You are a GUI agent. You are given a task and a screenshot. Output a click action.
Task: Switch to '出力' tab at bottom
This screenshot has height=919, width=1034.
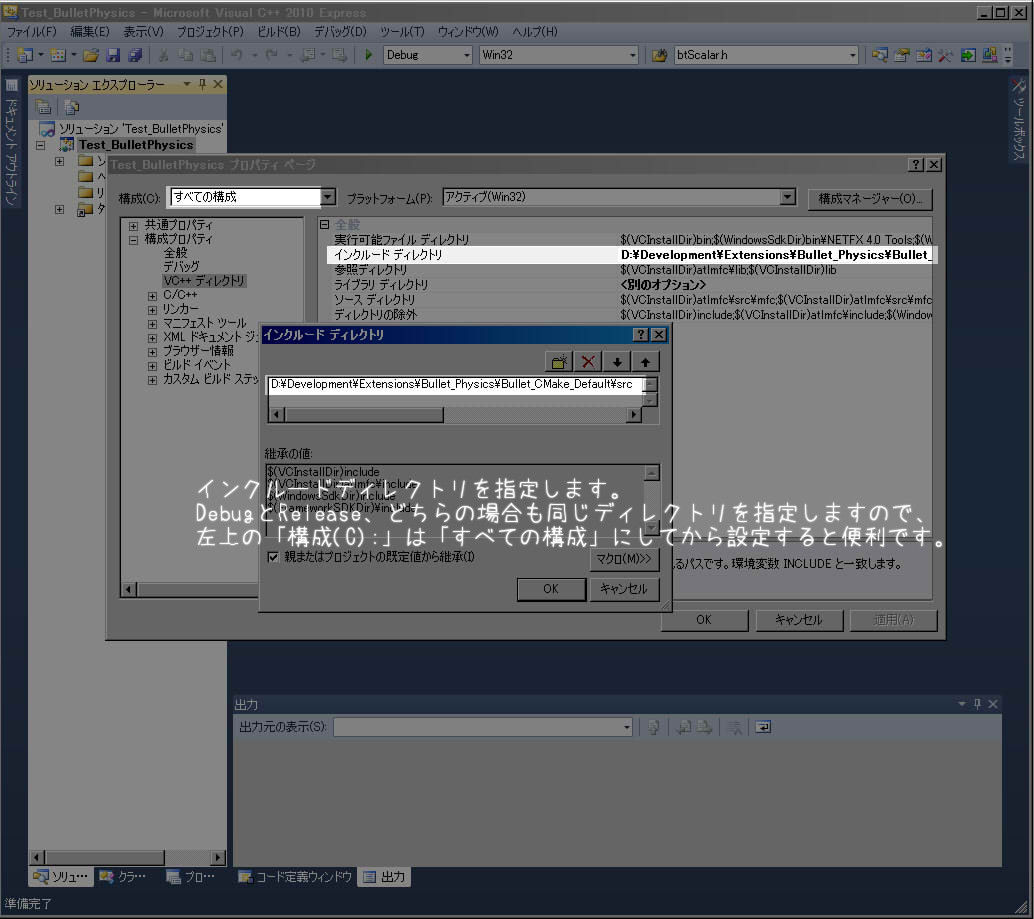pyautogui.click(x=384, y=877)
